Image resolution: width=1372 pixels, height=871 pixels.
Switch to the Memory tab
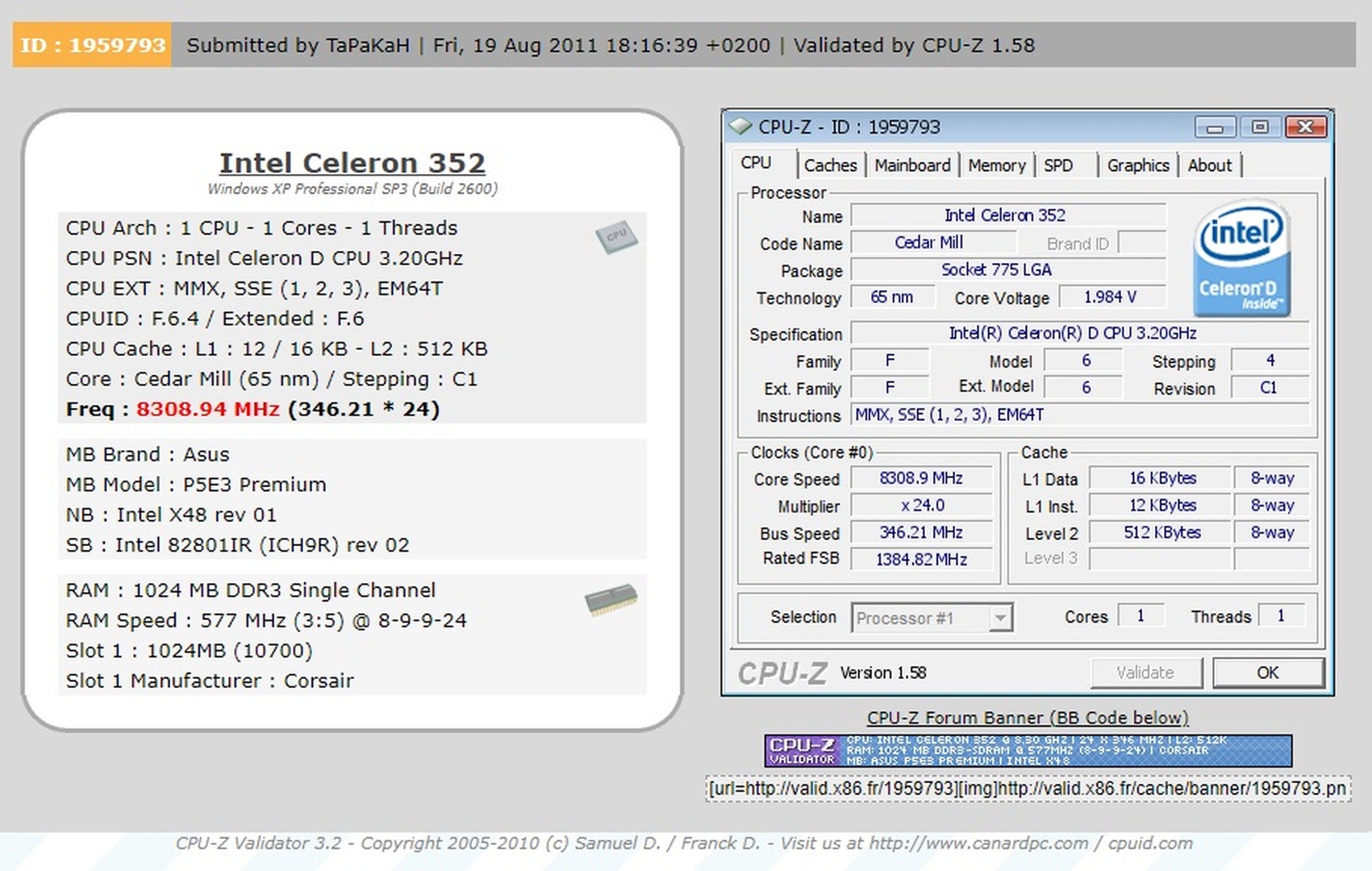[996, 165]
